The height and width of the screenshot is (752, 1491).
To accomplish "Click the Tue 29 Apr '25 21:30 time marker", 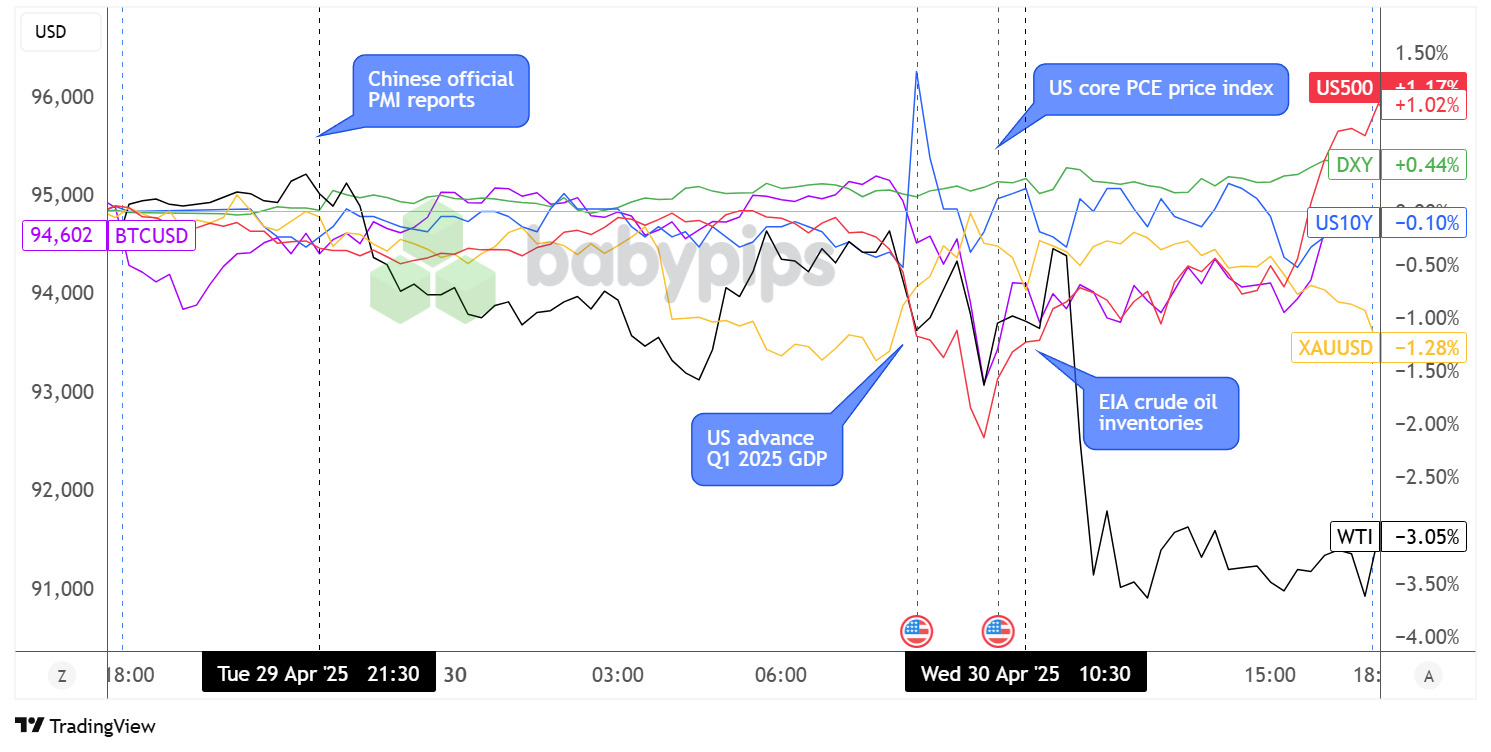I will pos(318,674).
